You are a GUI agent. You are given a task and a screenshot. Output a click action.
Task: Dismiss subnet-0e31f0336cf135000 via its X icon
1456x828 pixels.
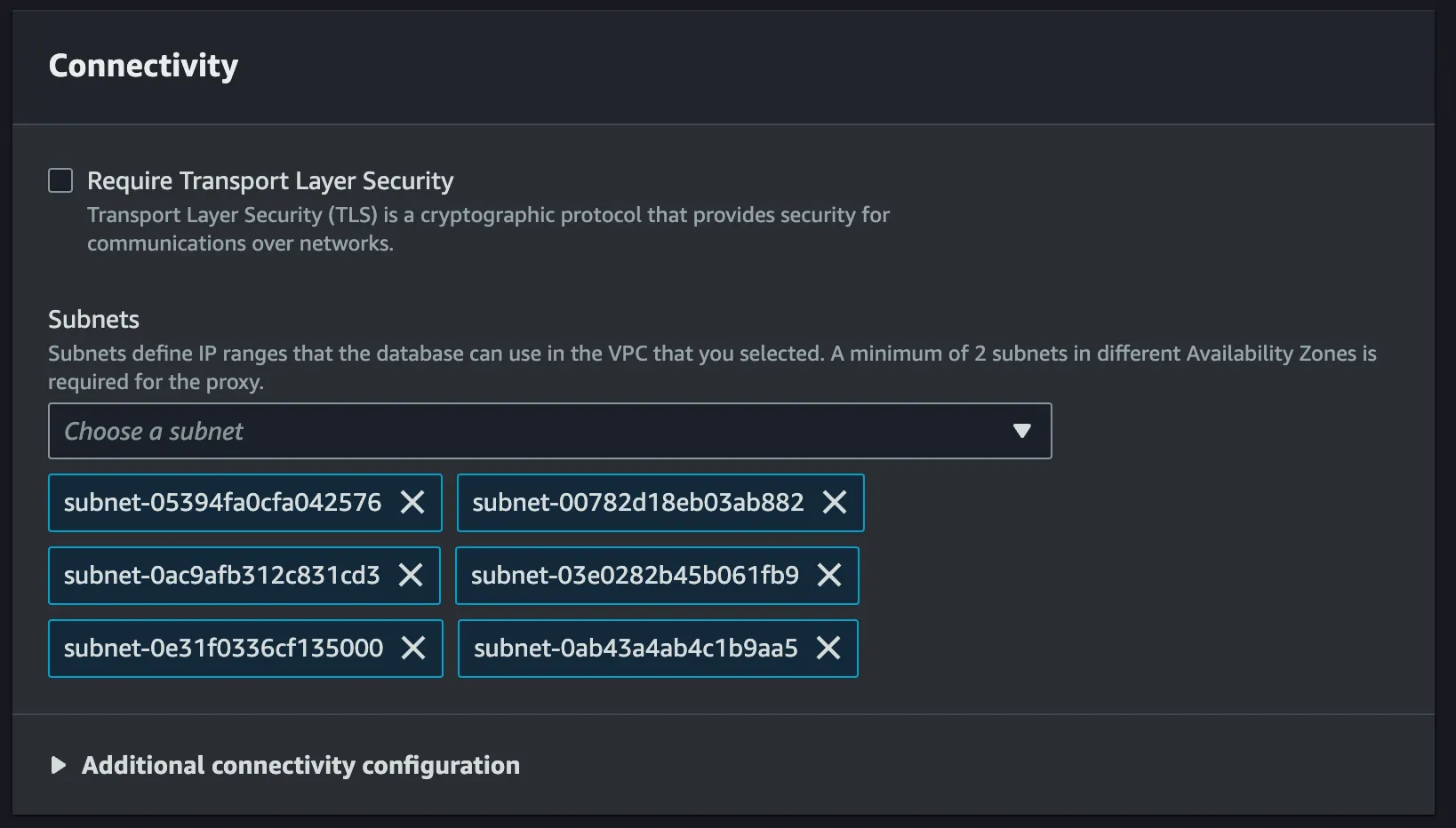pyautogui.click(x=413, y=649)
